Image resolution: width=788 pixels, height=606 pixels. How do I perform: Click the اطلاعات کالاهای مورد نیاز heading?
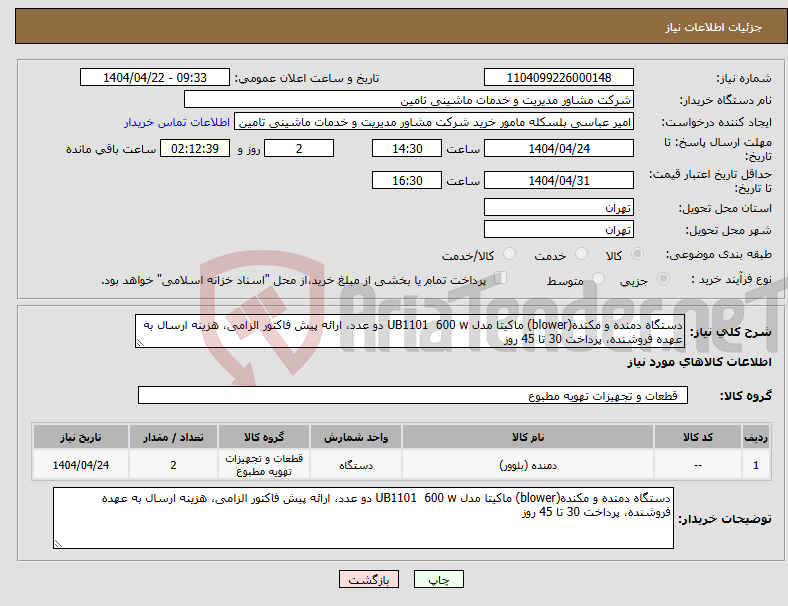pos(699,362)
